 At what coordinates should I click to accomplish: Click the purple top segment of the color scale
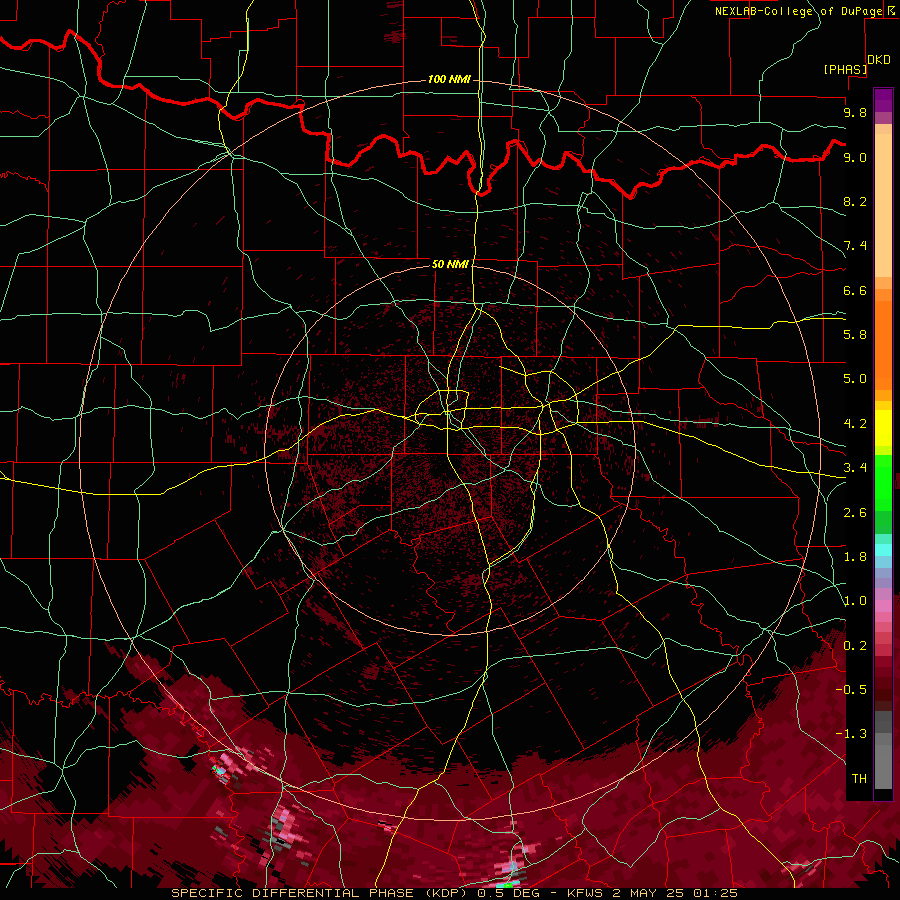point(883,100)
